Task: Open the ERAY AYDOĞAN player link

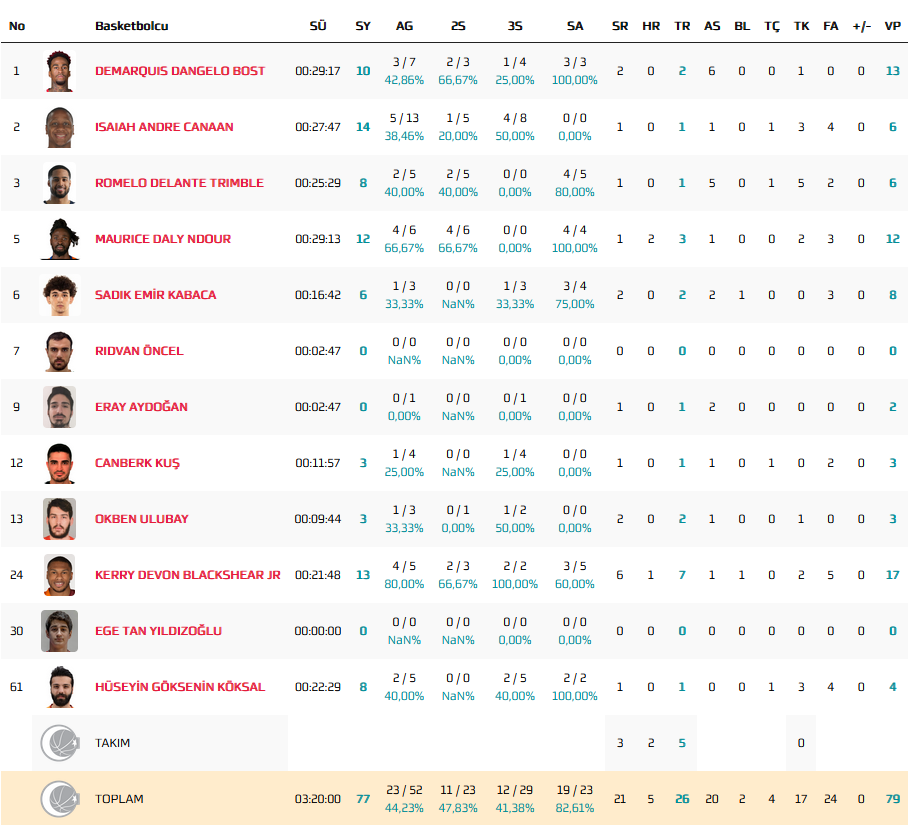Action: 141,407
